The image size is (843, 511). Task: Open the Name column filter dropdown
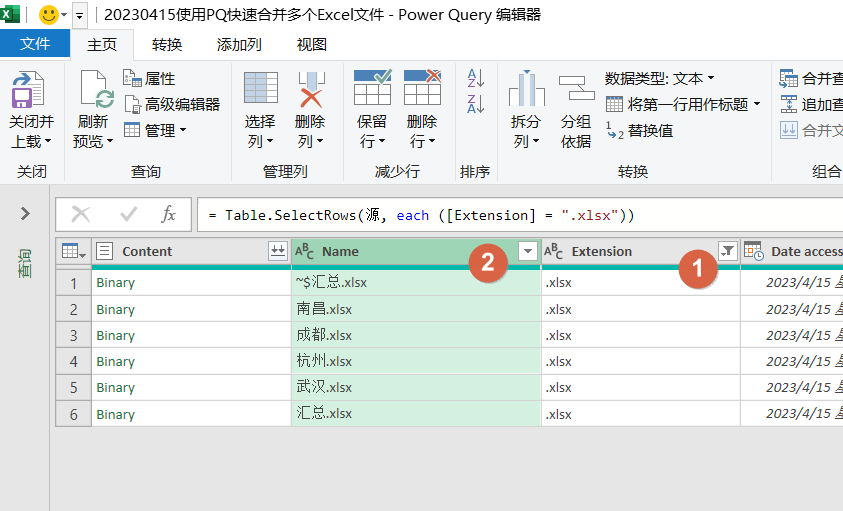528,251
